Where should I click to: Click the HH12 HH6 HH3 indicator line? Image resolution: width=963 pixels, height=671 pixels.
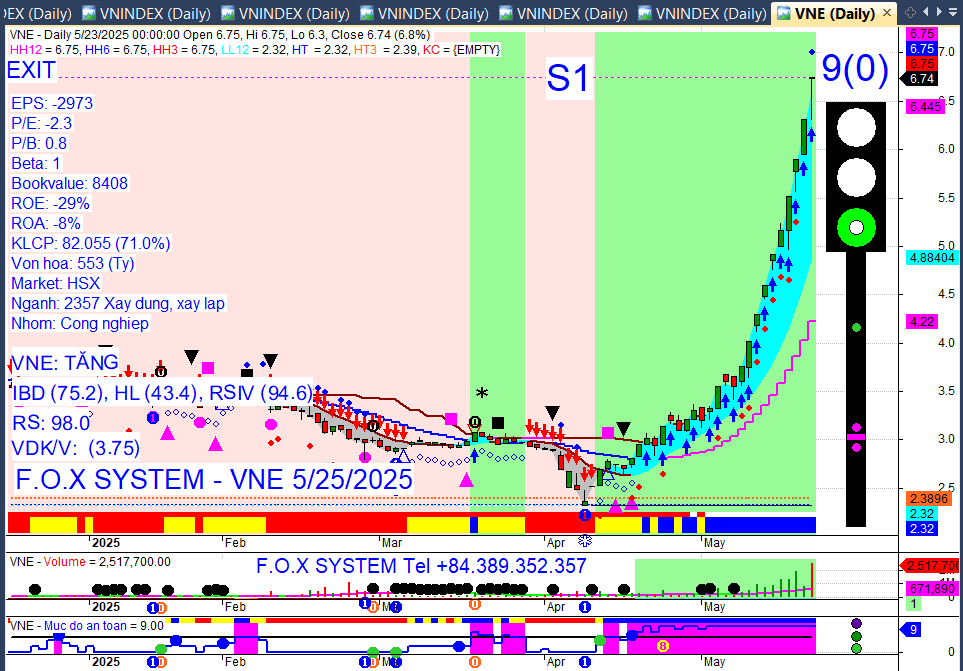tap(255, 50)
